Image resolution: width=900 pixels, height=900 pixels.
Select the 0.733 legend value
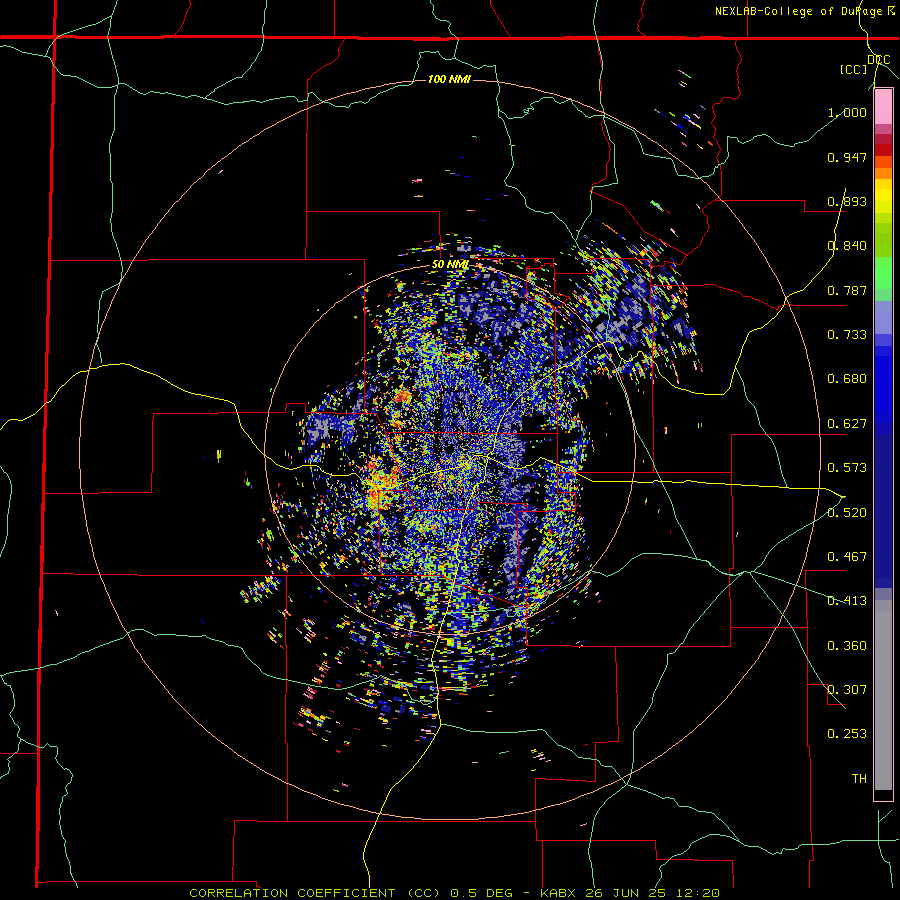click(x=847, y=335)
